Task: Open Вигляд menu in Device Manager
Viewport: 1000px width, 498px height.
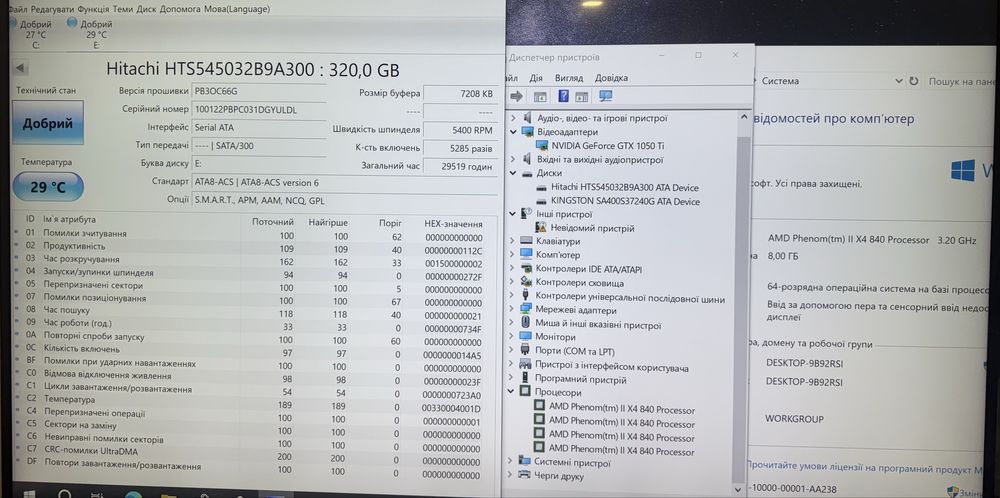Action: coord(569,78)
